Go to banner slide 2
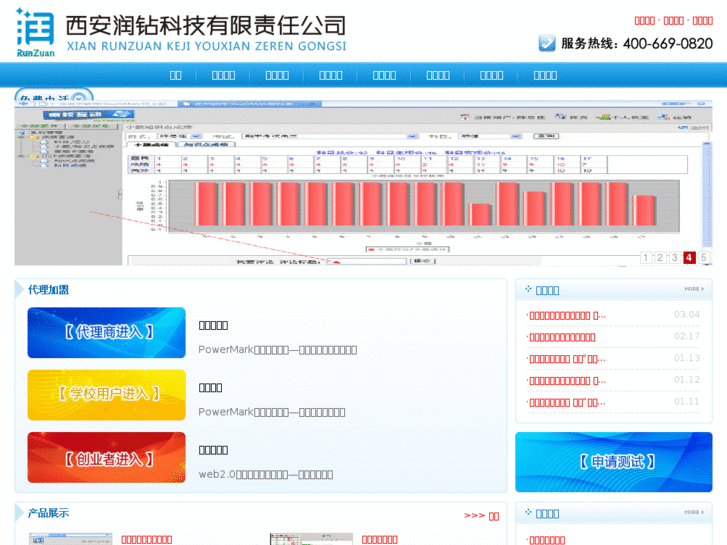Screen dimensions: 727x545 click(660, 257)
